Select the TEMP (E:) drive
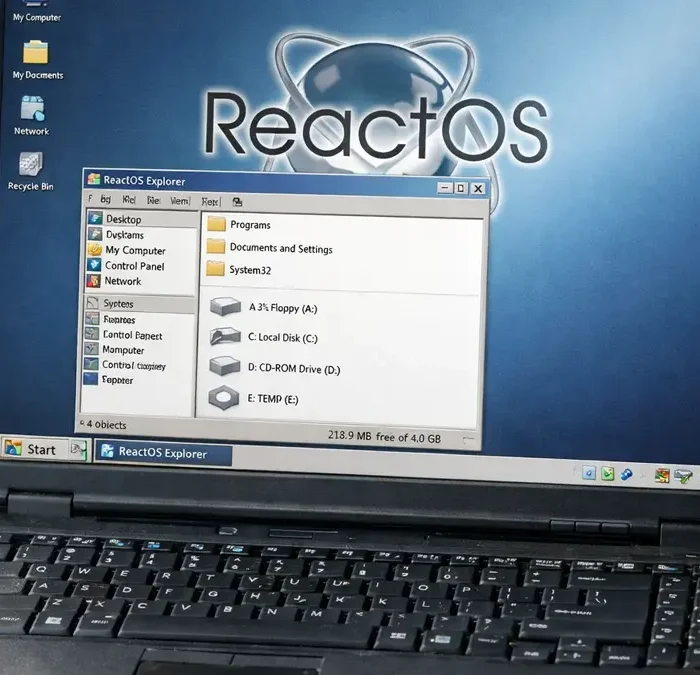Screen dimensions: 700x675 tap(253, 398)
